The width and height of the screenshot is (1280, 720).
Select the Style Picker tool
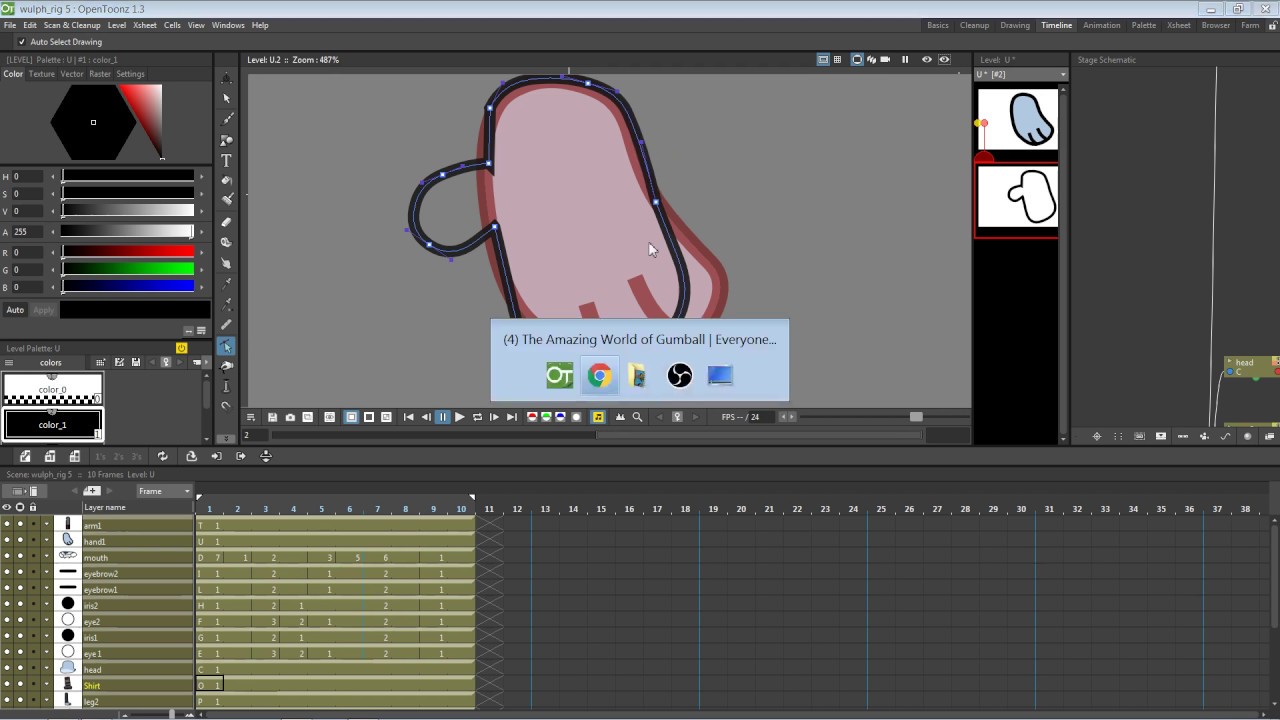[226, 284]
